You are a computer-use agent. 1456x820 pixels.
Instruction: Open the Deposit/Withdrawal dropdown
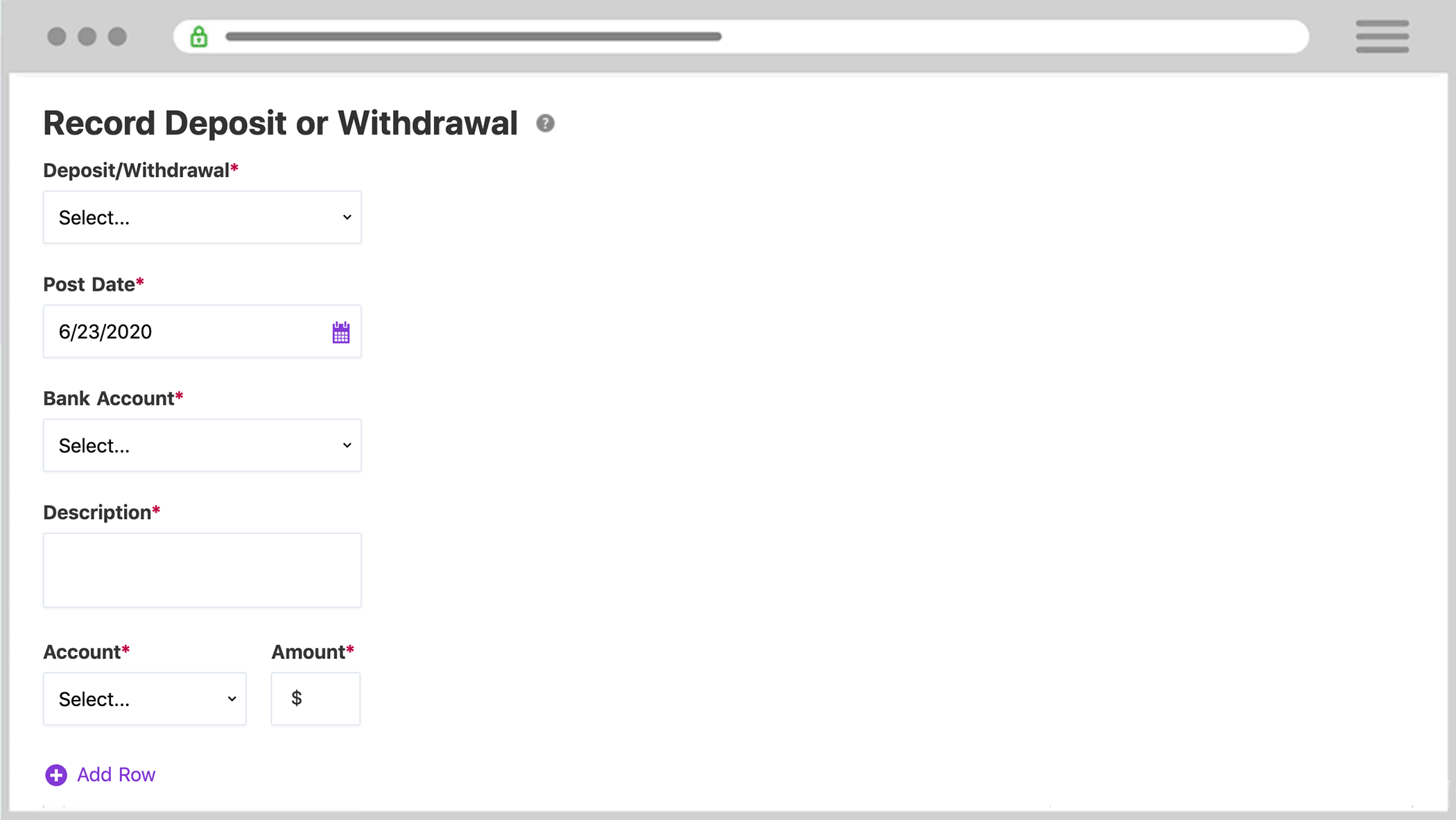202,217
